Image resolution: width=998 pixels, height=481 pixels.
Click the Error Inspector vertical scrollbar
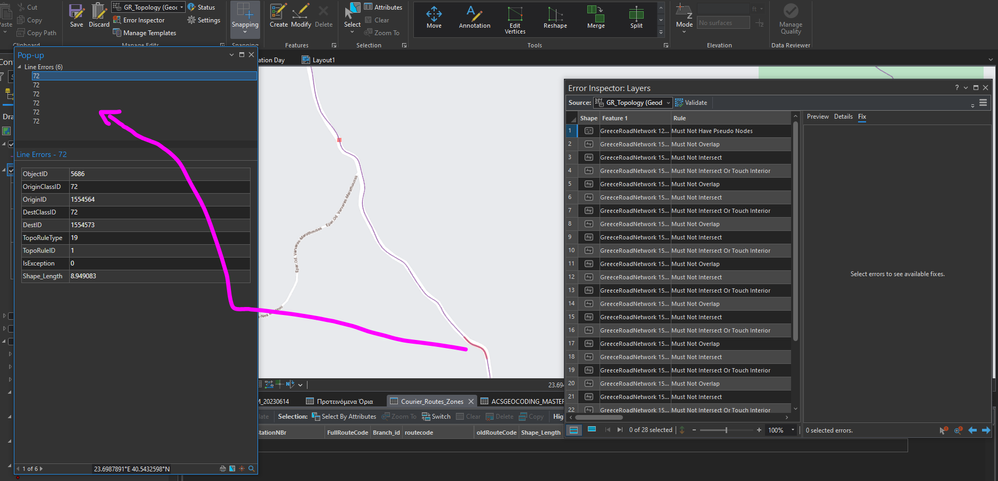795,230
